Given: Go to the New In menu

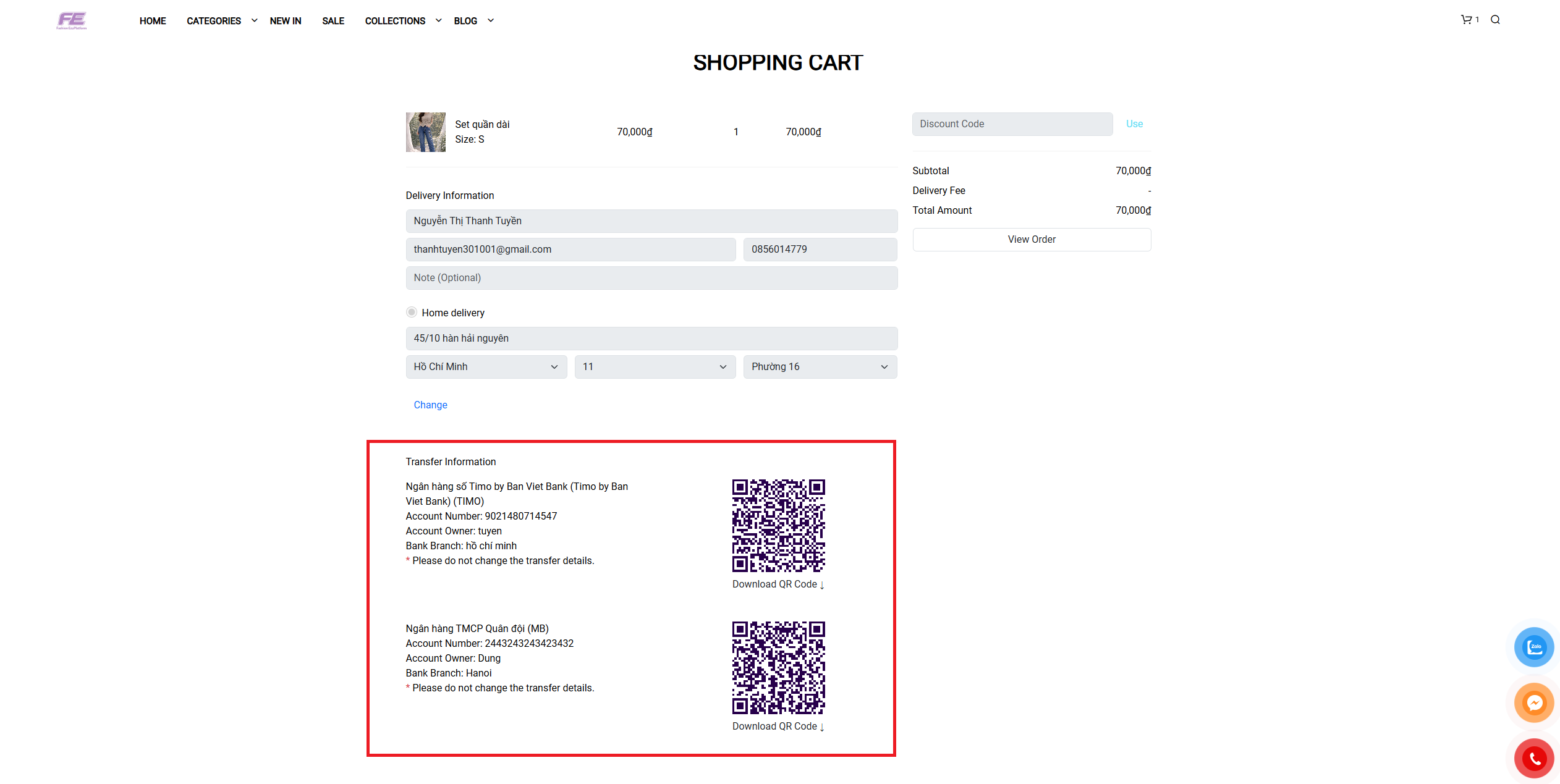Looking at the screenshot, I should point(286,21).
